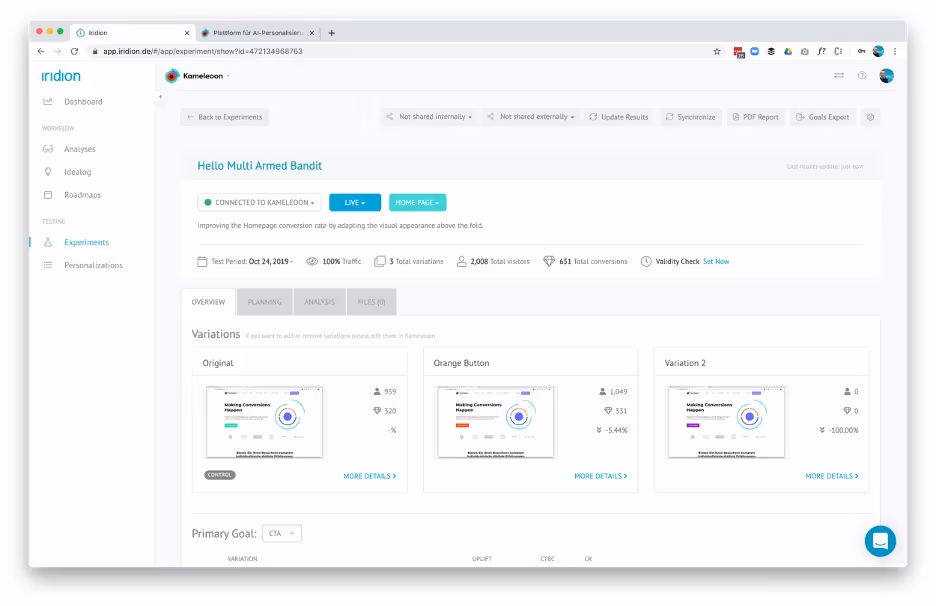Open the HOME PAGE dropdown
Screen dimensions: 936x606
pos(417,202)
